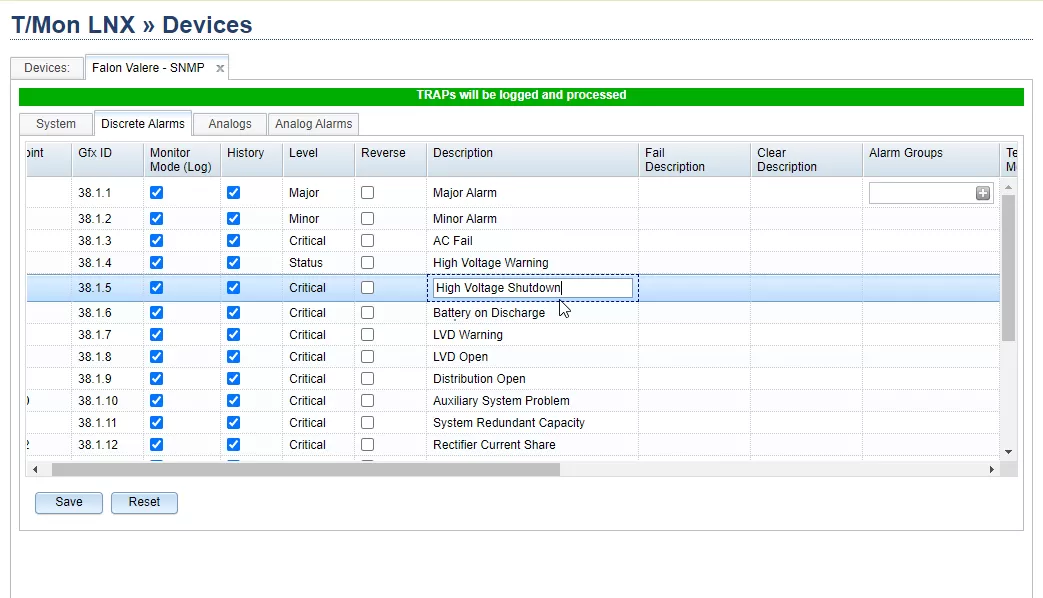
Task: Switch to the Analogs tab
Action: click(x=230, y=124)
